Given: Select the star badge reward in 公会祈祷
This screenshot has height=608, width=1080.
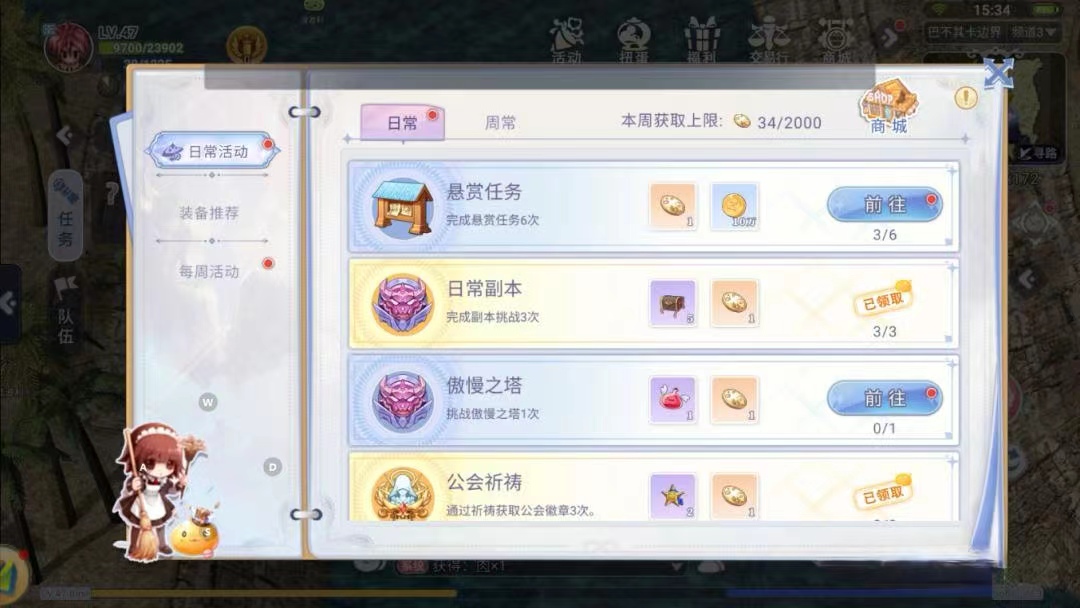Looking at the screenshot, I should 673,496.
